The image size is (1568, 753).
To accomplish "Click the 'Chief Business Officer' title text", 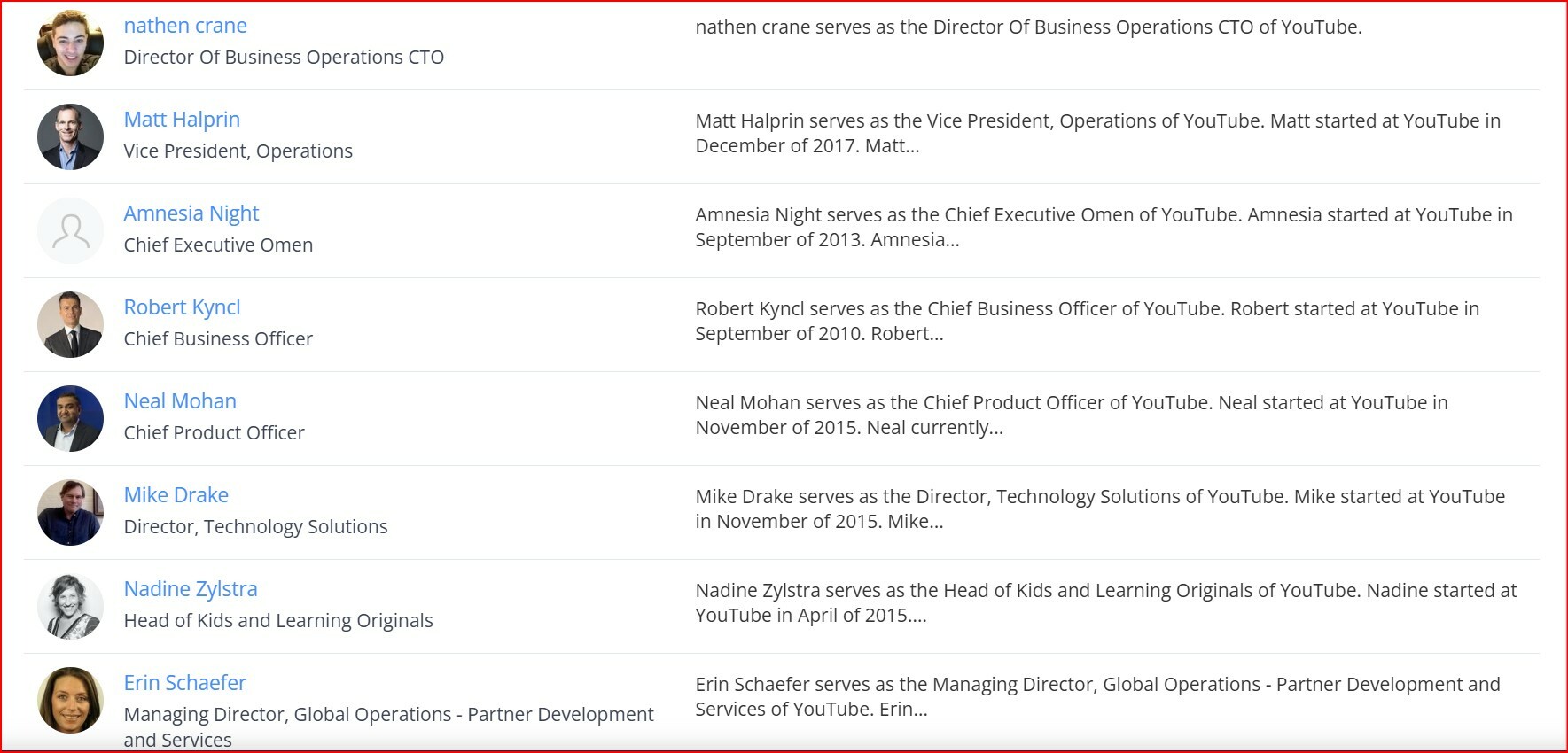I will click(218, 339).
